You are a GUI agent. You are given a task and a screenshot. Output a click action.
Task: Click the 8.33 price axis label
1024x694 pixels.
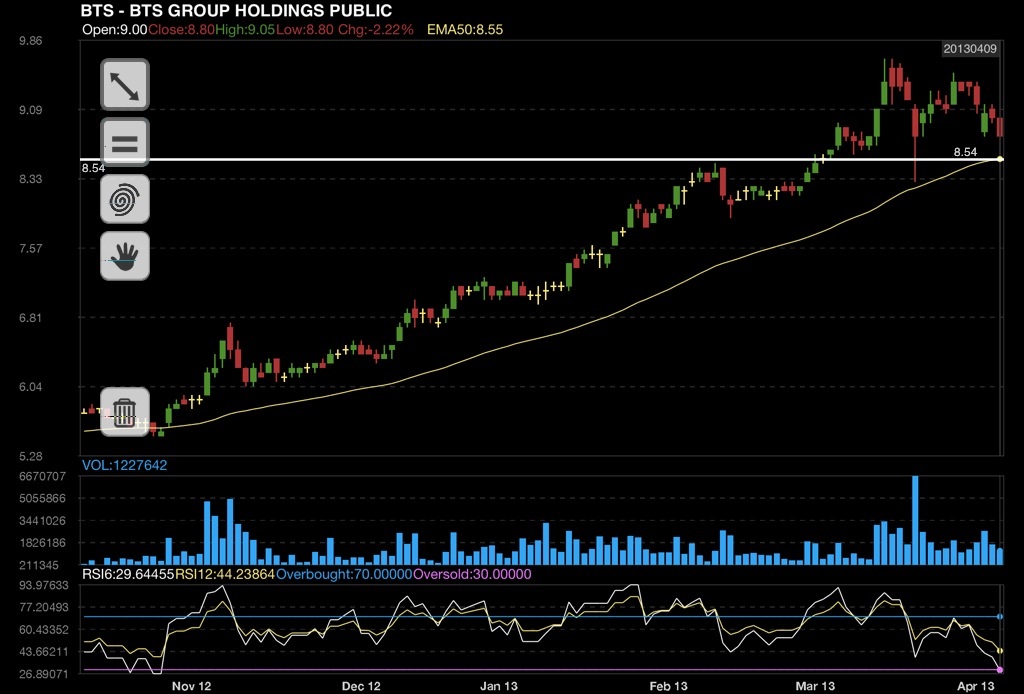31,179
